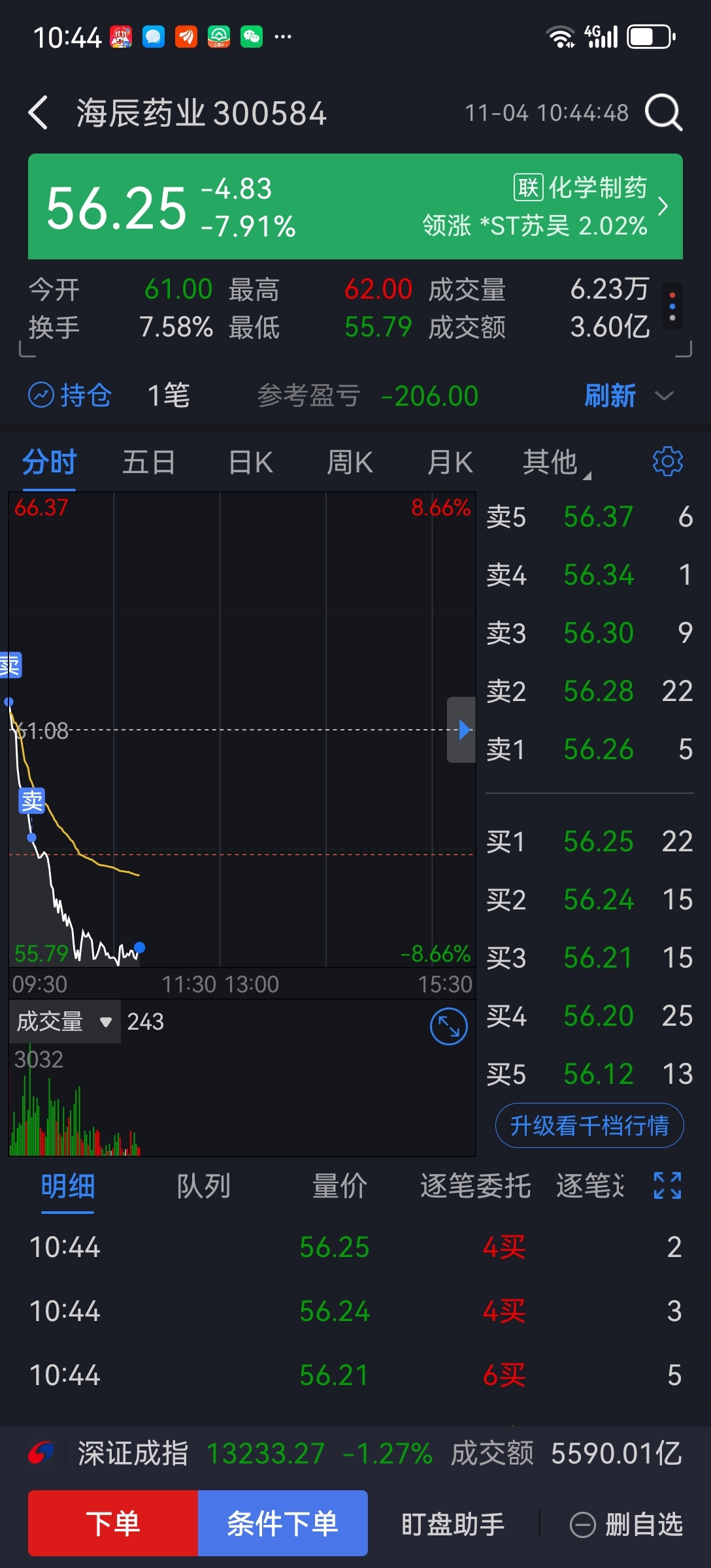Viewport: 711px width, 1568px height.
Task: Tap the 删自选 minus circle icon
Action: [x=583, y=1525]
